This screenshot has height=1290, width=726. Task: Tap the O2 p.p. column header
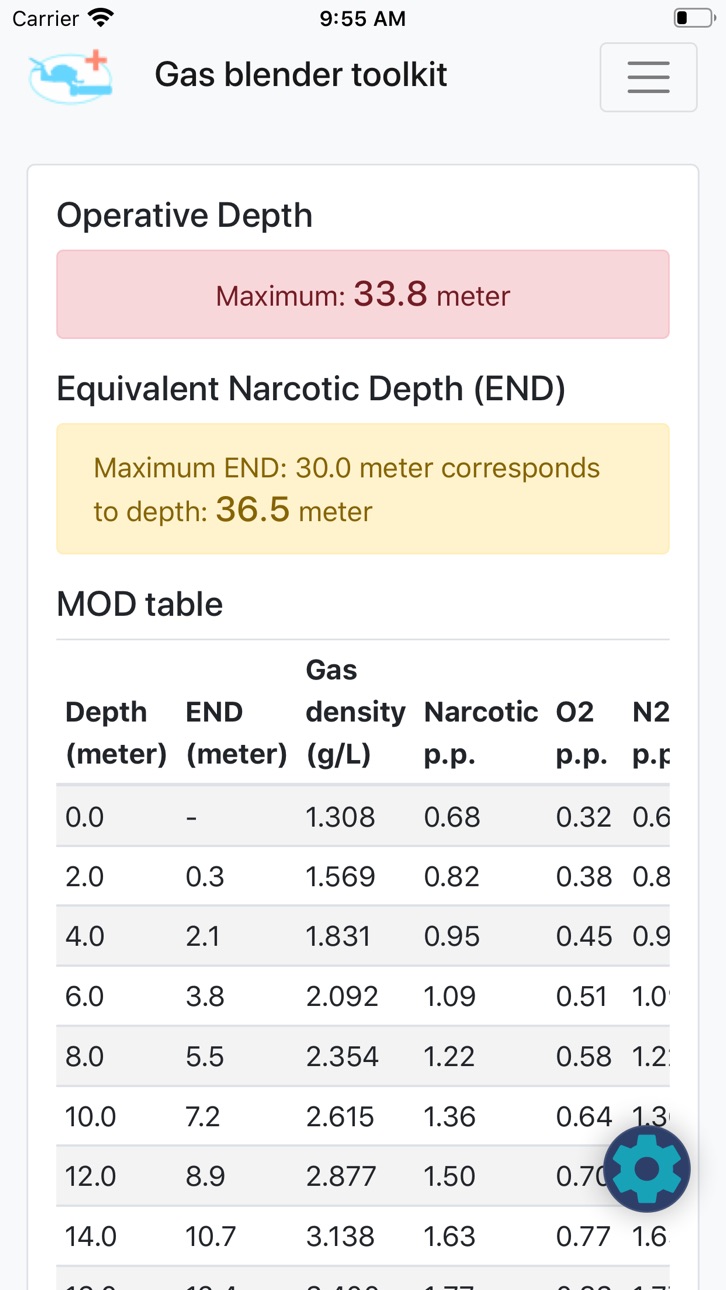(582, 733)
